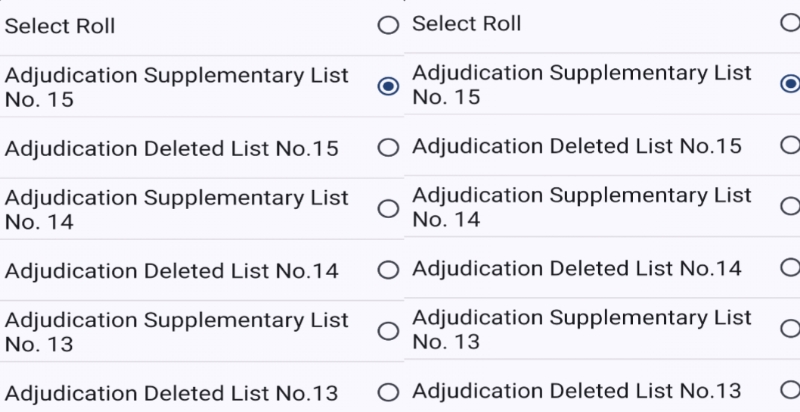Select Deleted List No.14 radio in right list

coord(790,268)
